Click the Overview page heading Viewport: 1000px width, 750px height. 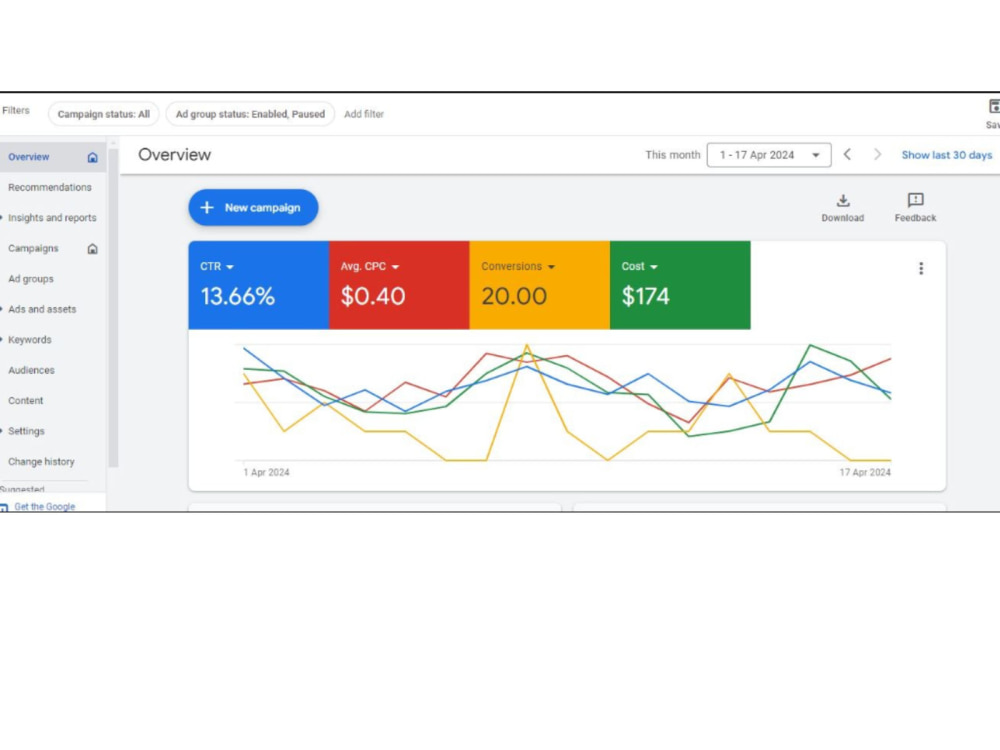click(x=174, y=155)
